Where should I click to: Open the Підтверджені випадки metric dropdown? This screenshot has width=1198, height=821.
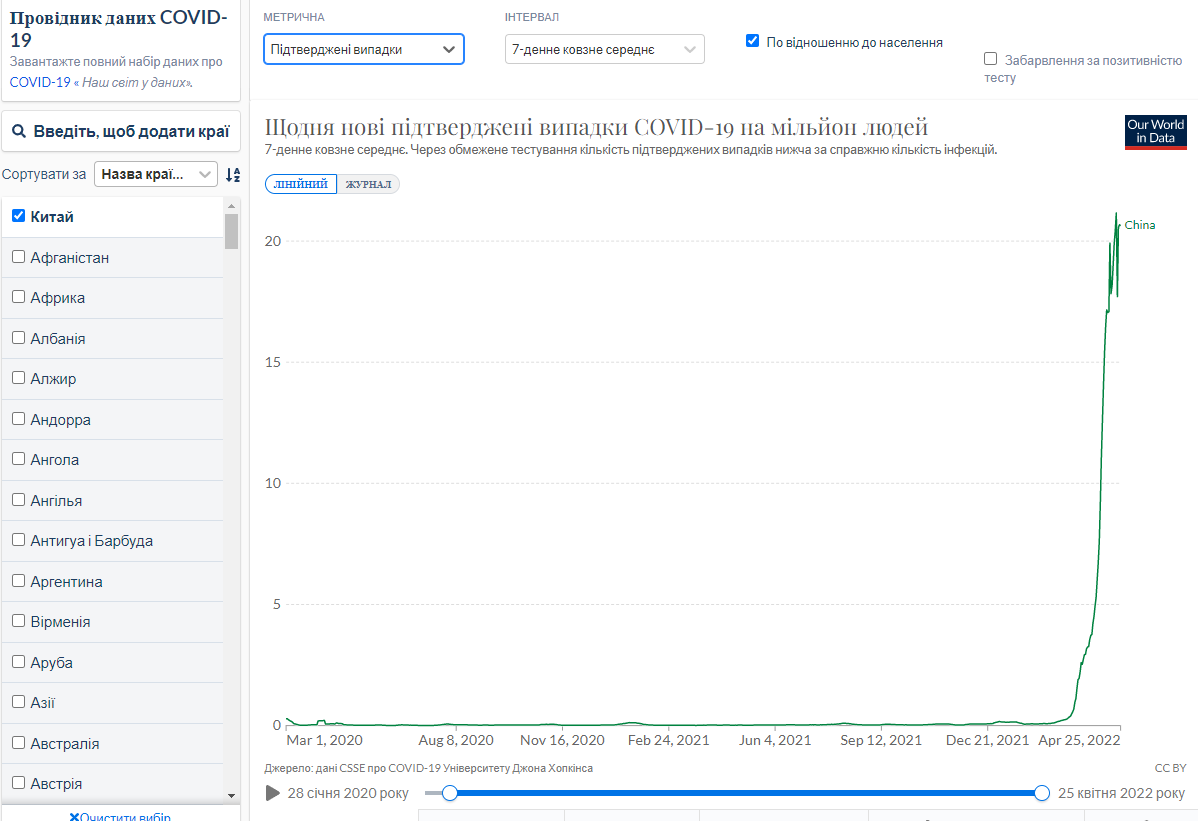(364, 49)
